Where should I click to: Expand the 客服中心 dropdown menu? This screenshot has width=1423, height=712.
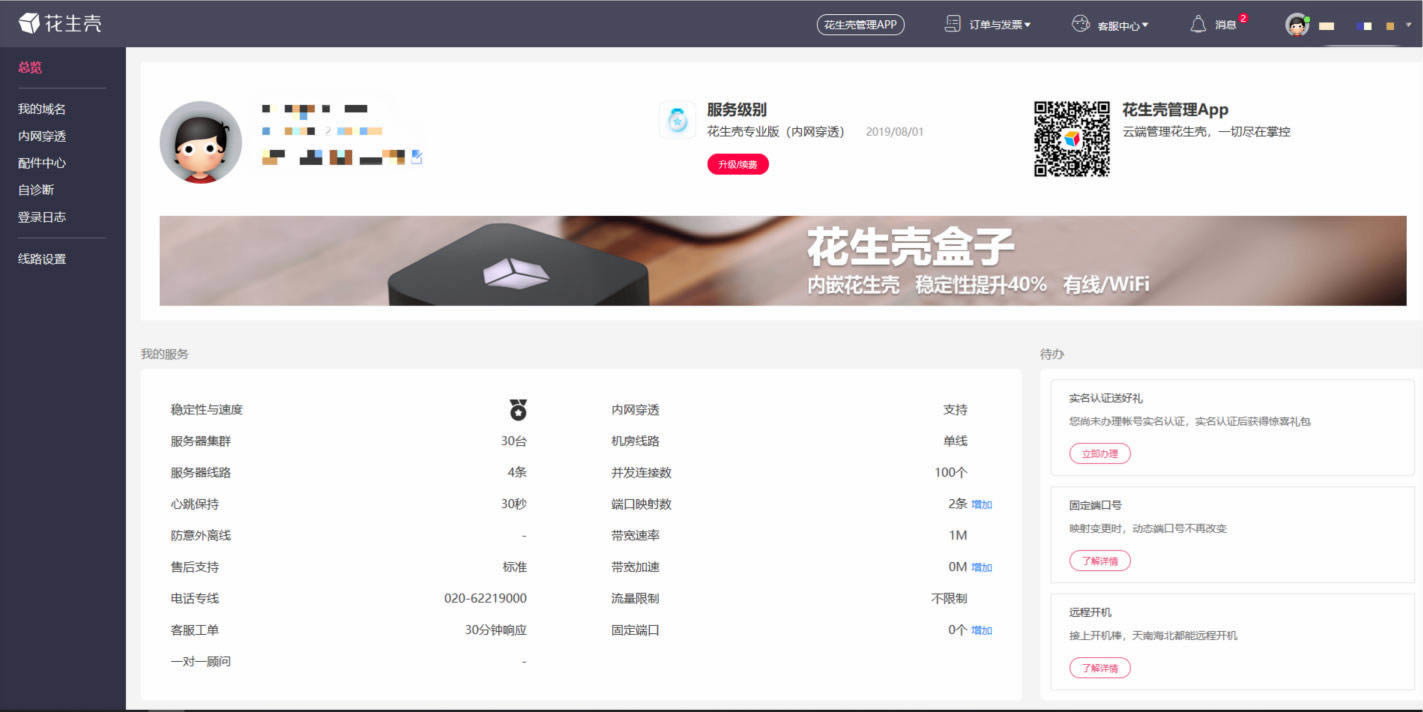coord(1122,25)
